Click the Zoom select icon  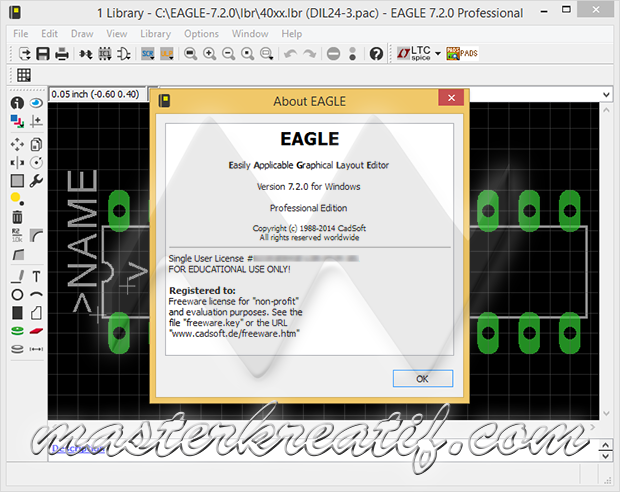[267, 53]
